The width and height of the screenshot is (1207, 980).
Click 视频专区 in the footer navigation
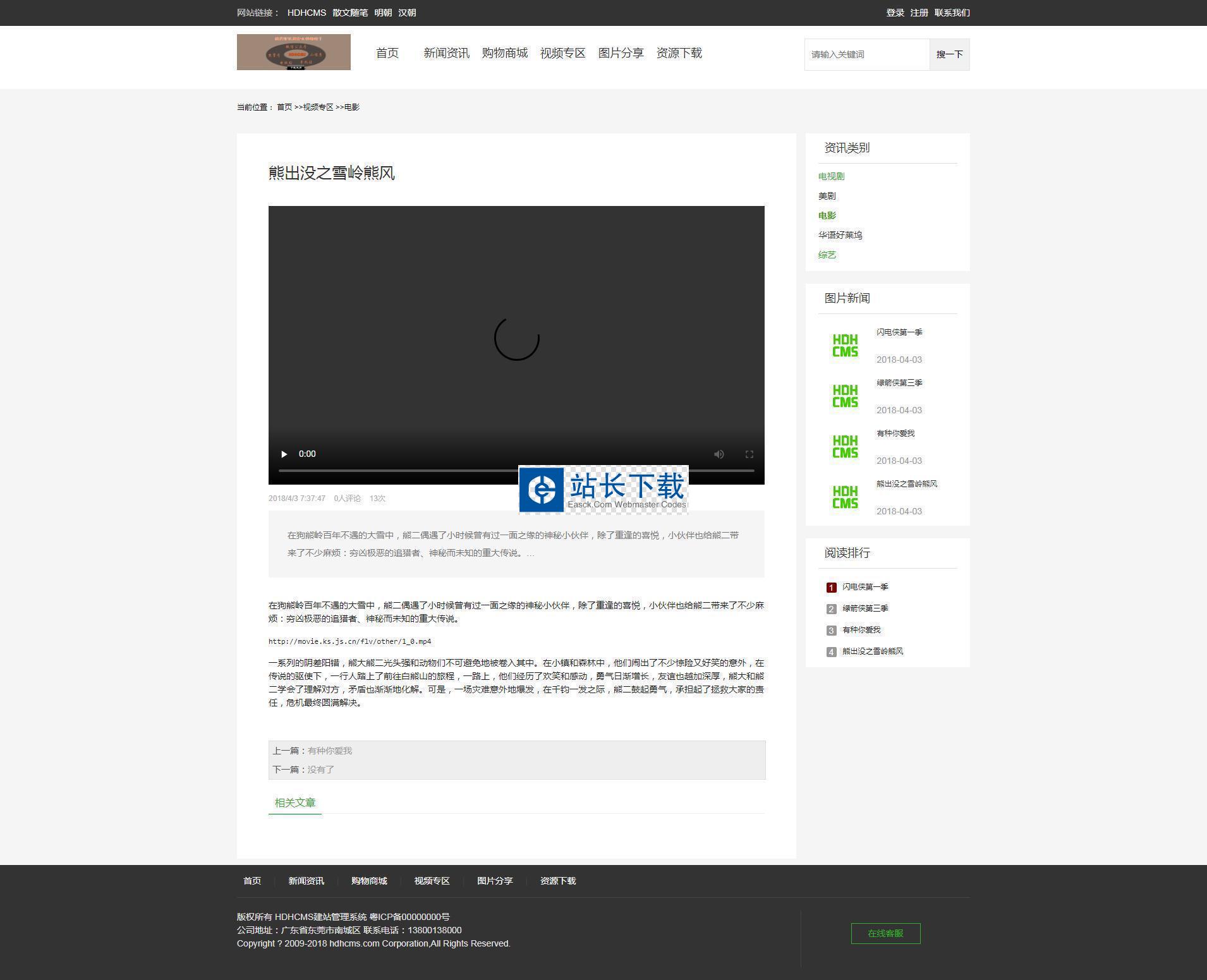click(x=432, y=881)
